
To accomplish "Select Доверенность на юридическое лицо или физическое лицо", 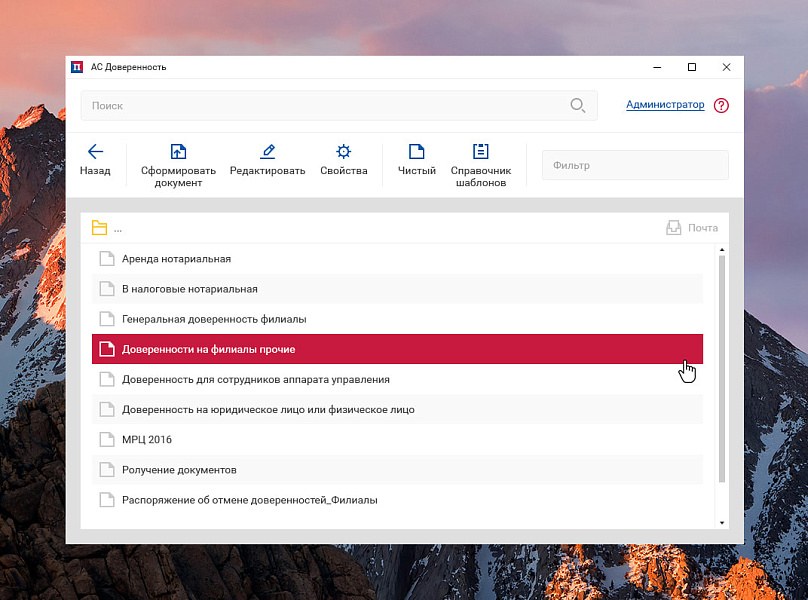I will (397, 409).
